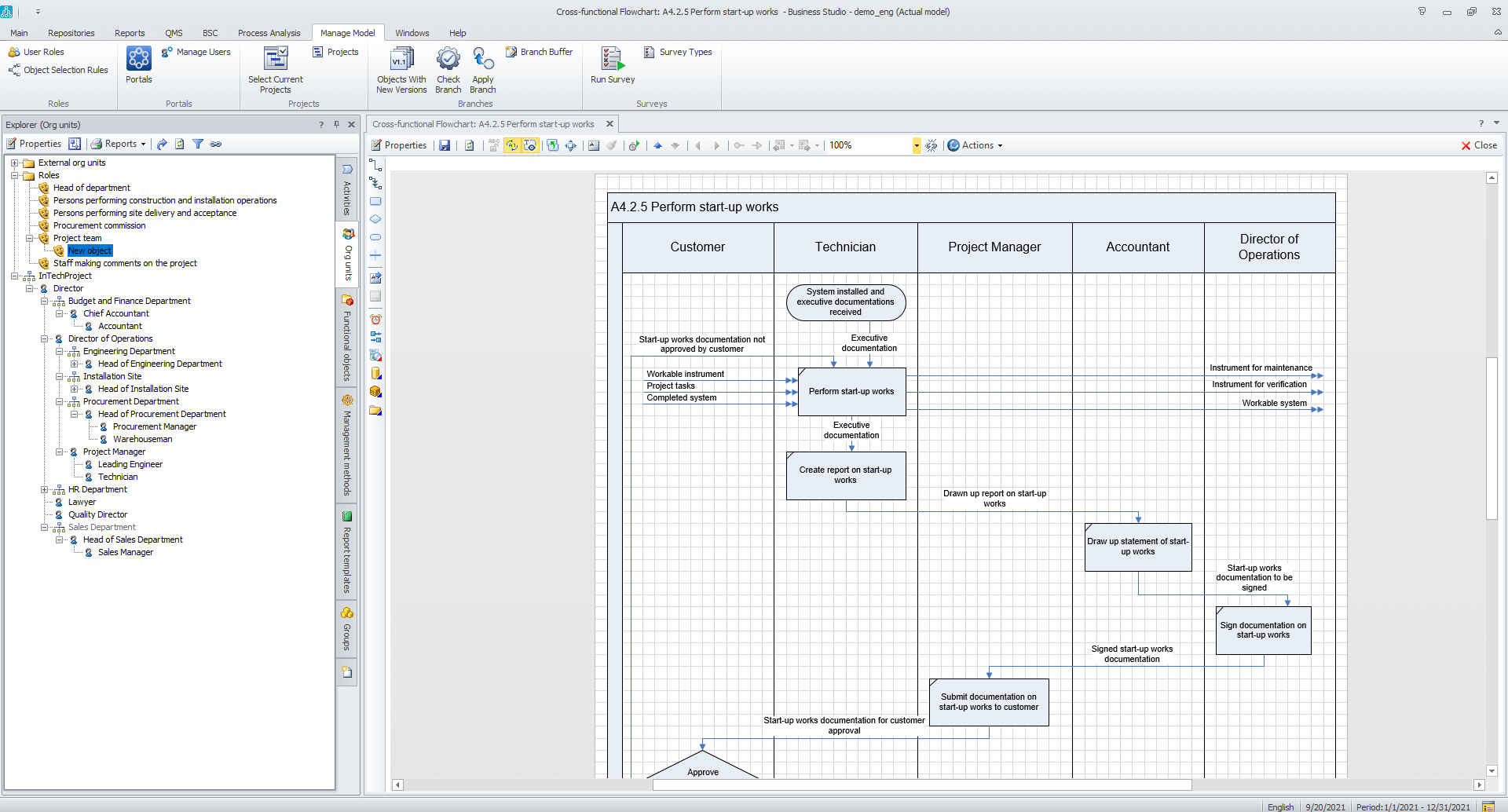Click the Run Survey icon
The height and width of the screenshot is (812, 1508).
pyautogui.click(x=612, y=60)
